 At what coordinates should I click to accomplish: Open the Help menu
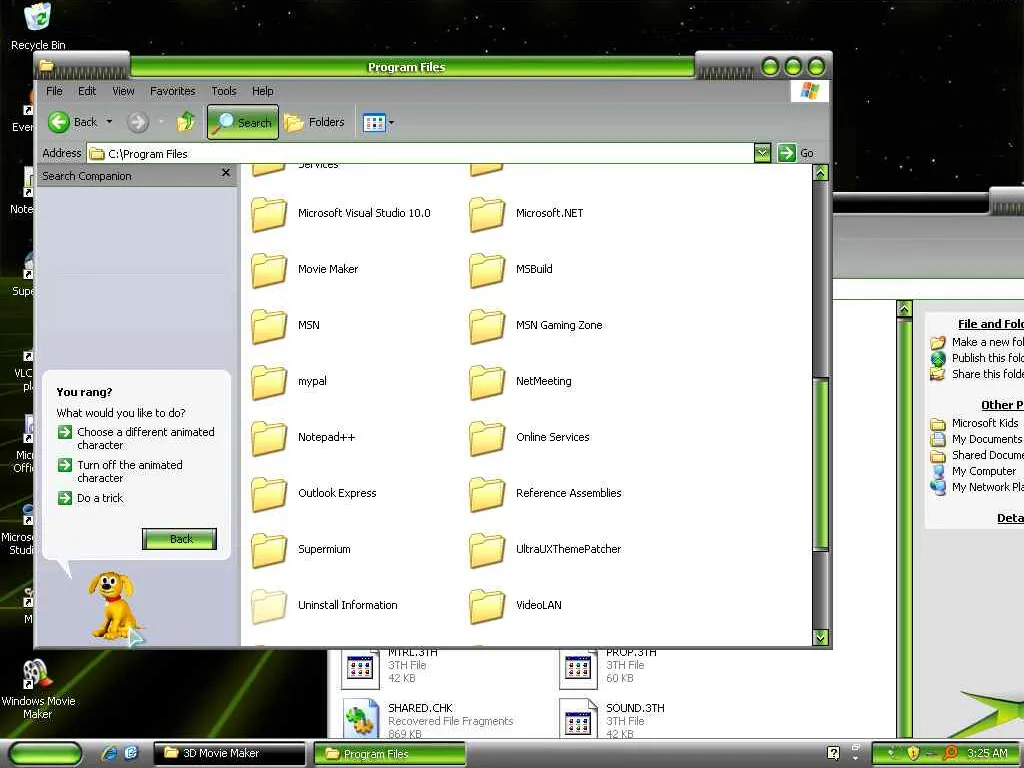(263, 91)
